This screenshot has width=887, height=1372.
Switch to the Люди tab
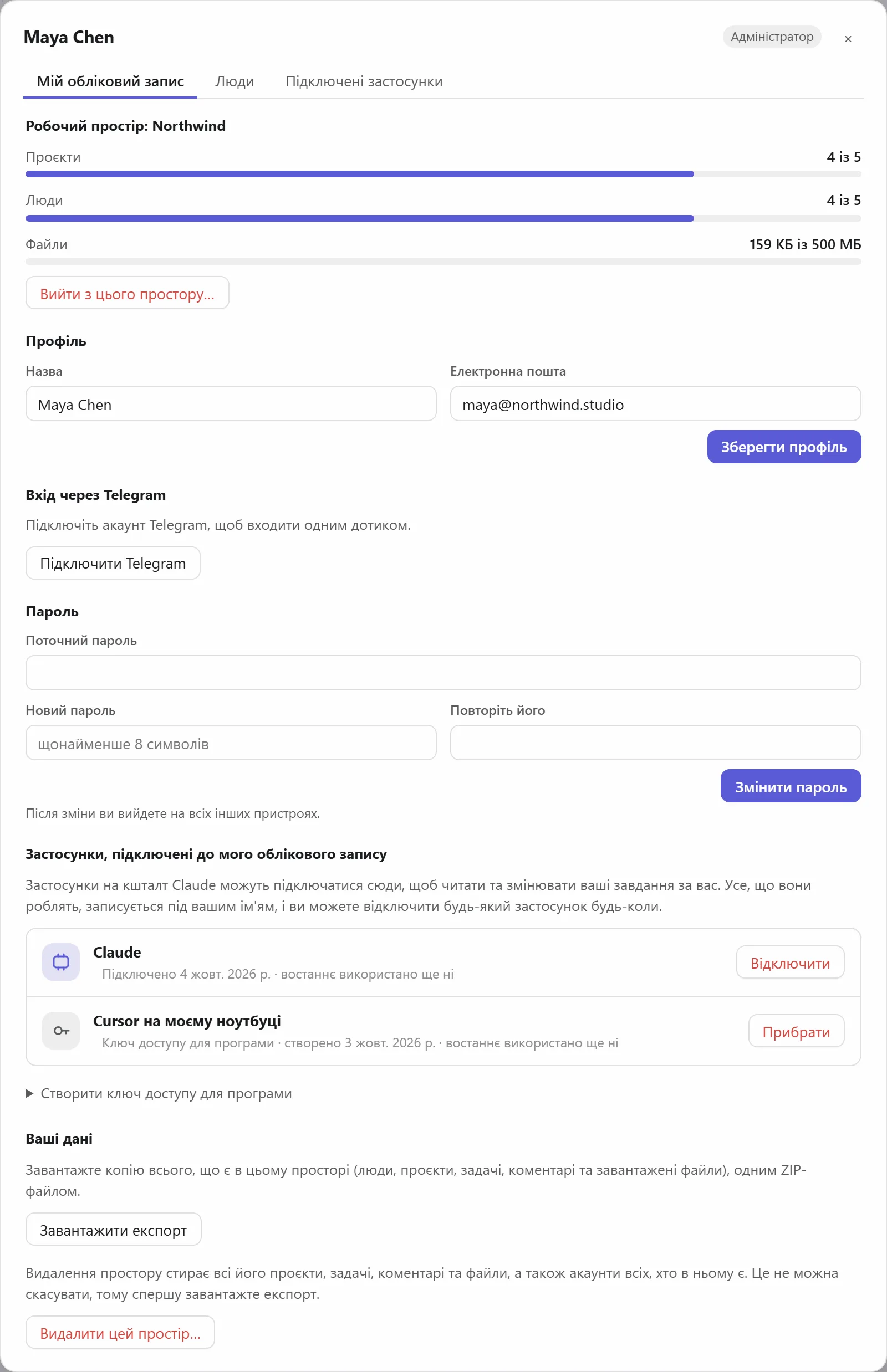235,81
